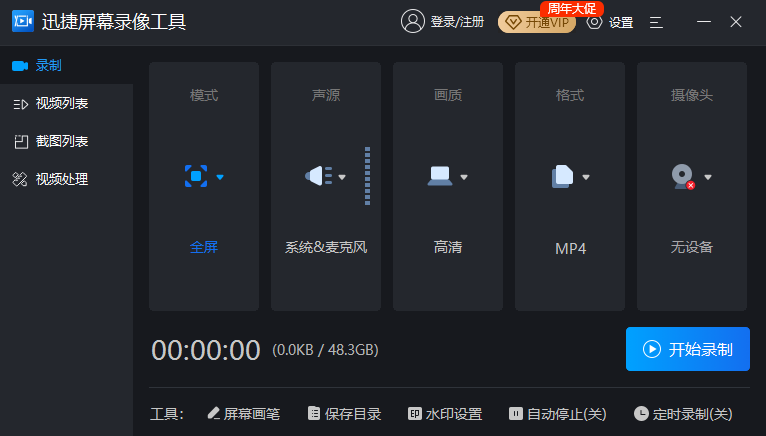Start recording with 开始录制 button
Viewport: 766px width, 436px height.
[688, 349]
